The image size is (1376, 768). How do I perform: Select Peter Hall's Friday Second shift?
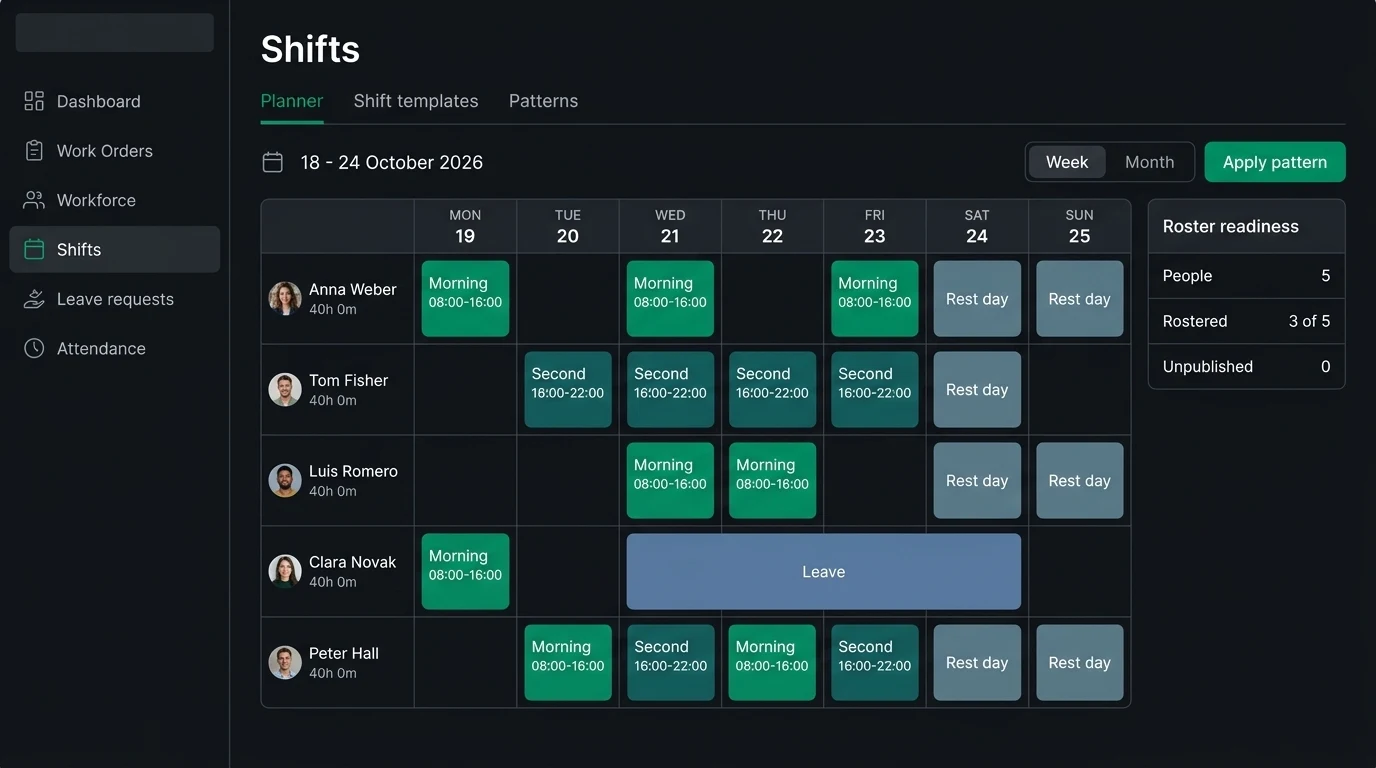pyautogui.click(x=875, y=662)
